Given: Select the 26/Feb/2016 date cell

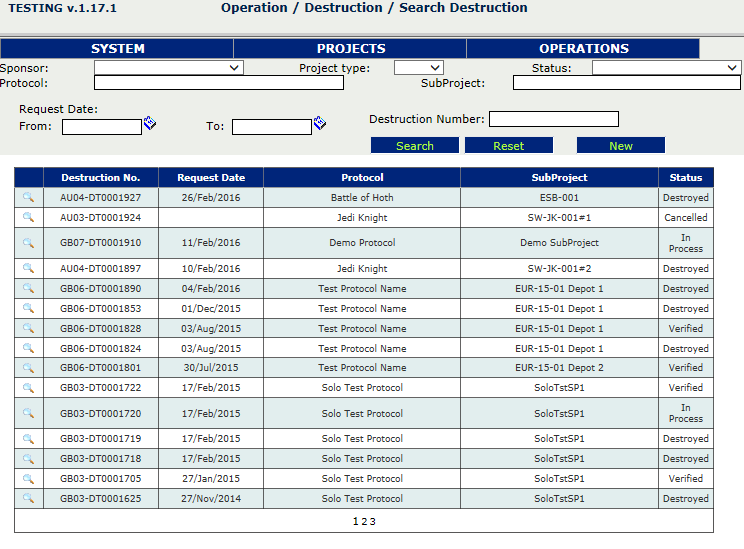Looking at the screenshot, I should pyautogui.click(x=211, y=197).
